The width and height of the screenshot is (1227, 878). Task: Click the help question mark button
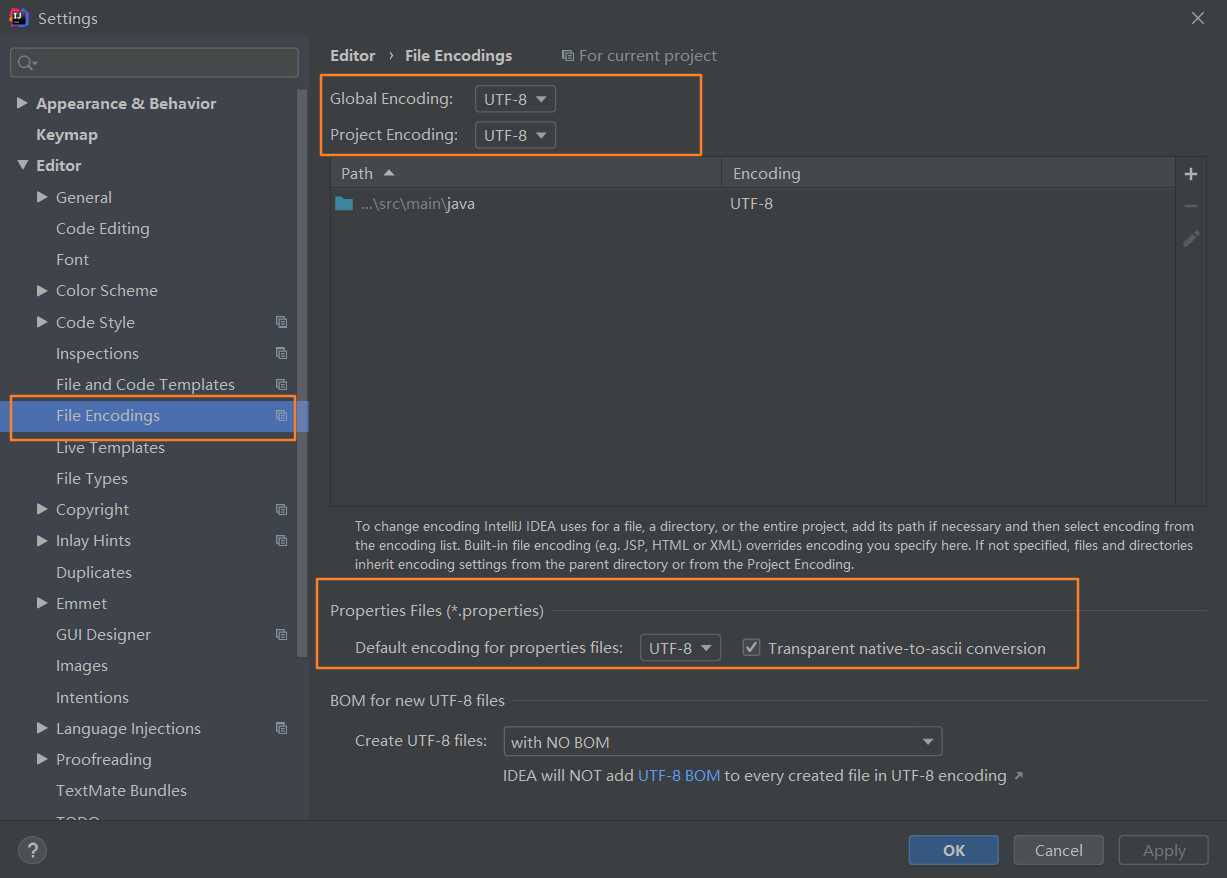32,850
